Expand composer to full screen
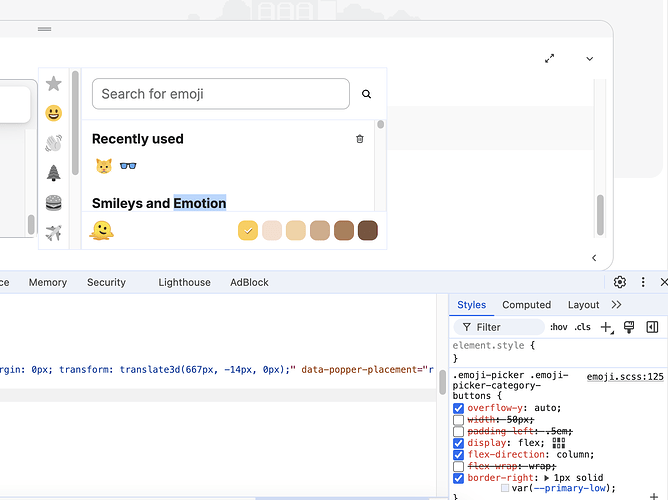The width and height of the screenshot is (668, 500). point(550,58)
